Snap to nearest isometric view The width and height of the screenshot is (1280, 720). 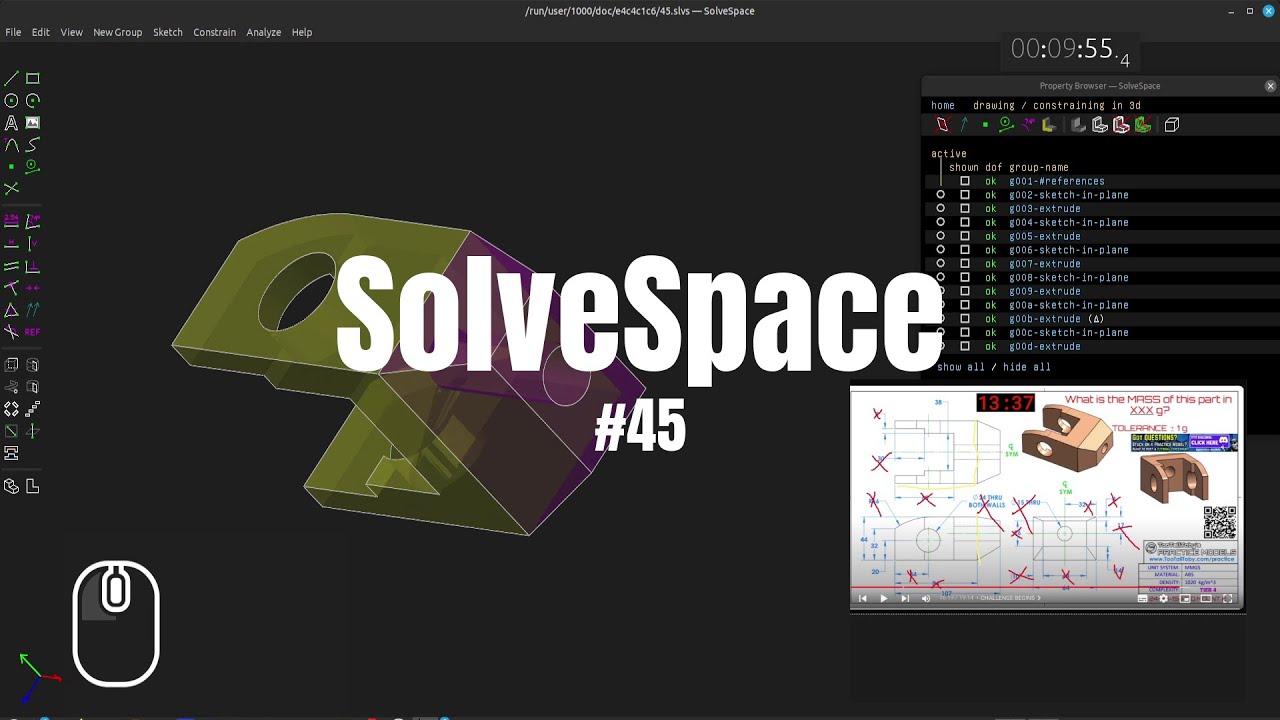tap(11, 487)
